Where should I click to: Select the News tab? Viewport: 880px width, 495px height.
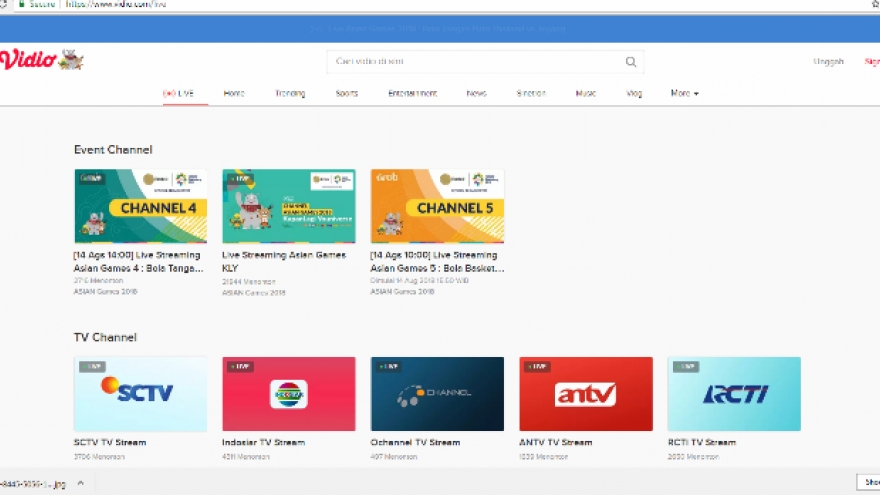[476, 93]
